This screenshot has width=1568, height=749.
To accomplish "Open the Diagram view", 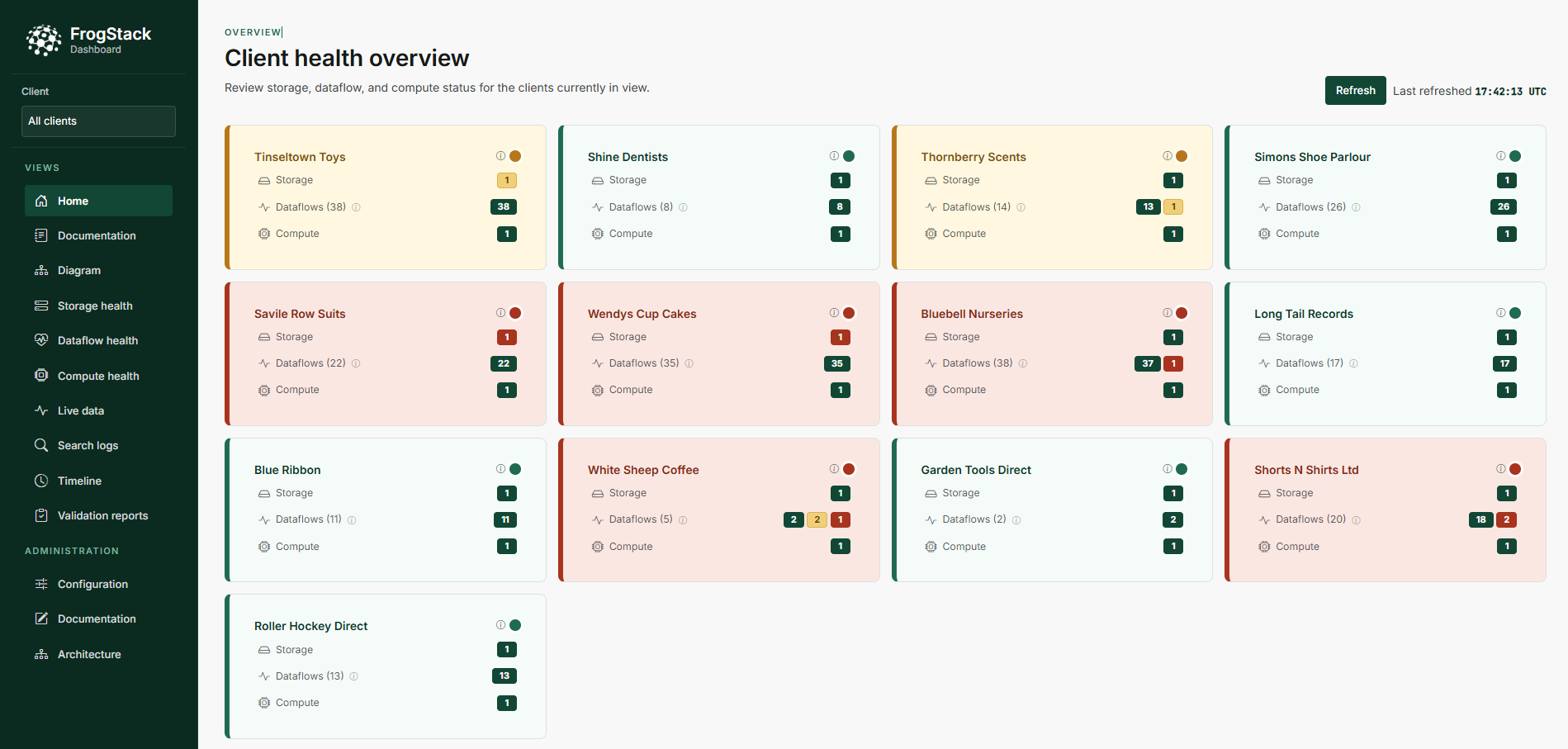I will [x=98, y=270].
